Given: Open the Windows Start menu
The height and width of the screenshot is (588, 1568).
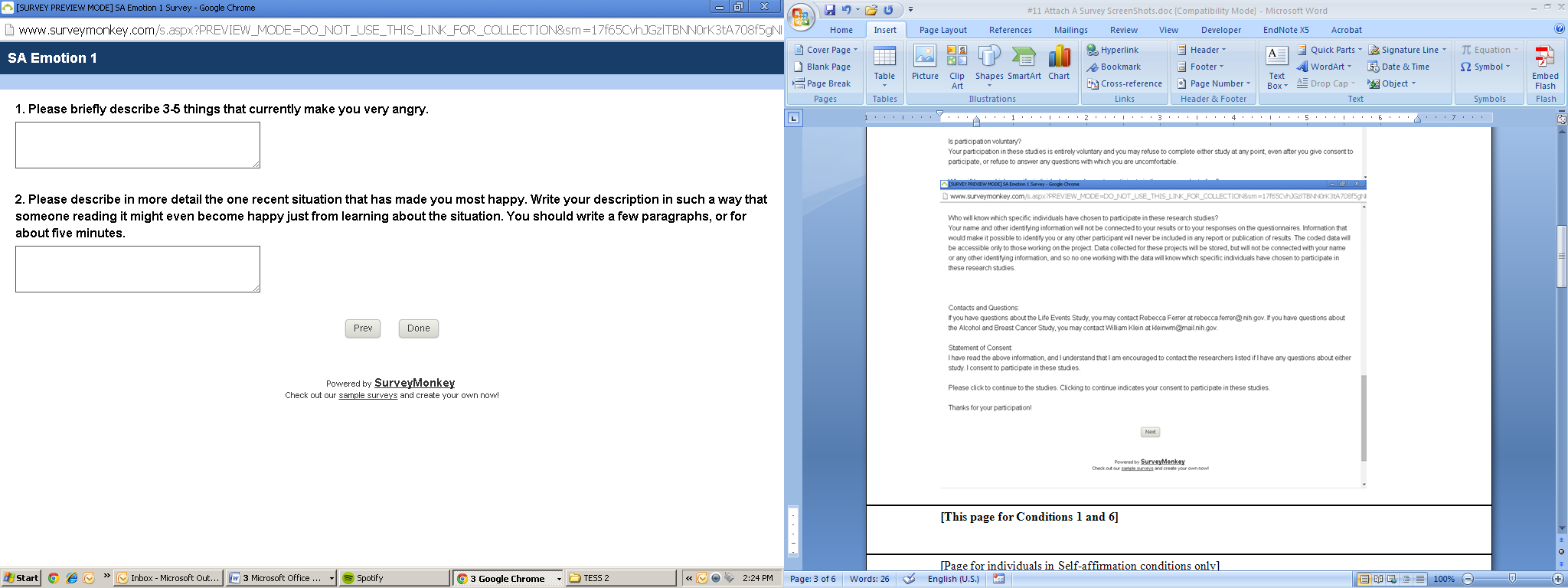Looking at the screenshot, I should pos(21,578).
